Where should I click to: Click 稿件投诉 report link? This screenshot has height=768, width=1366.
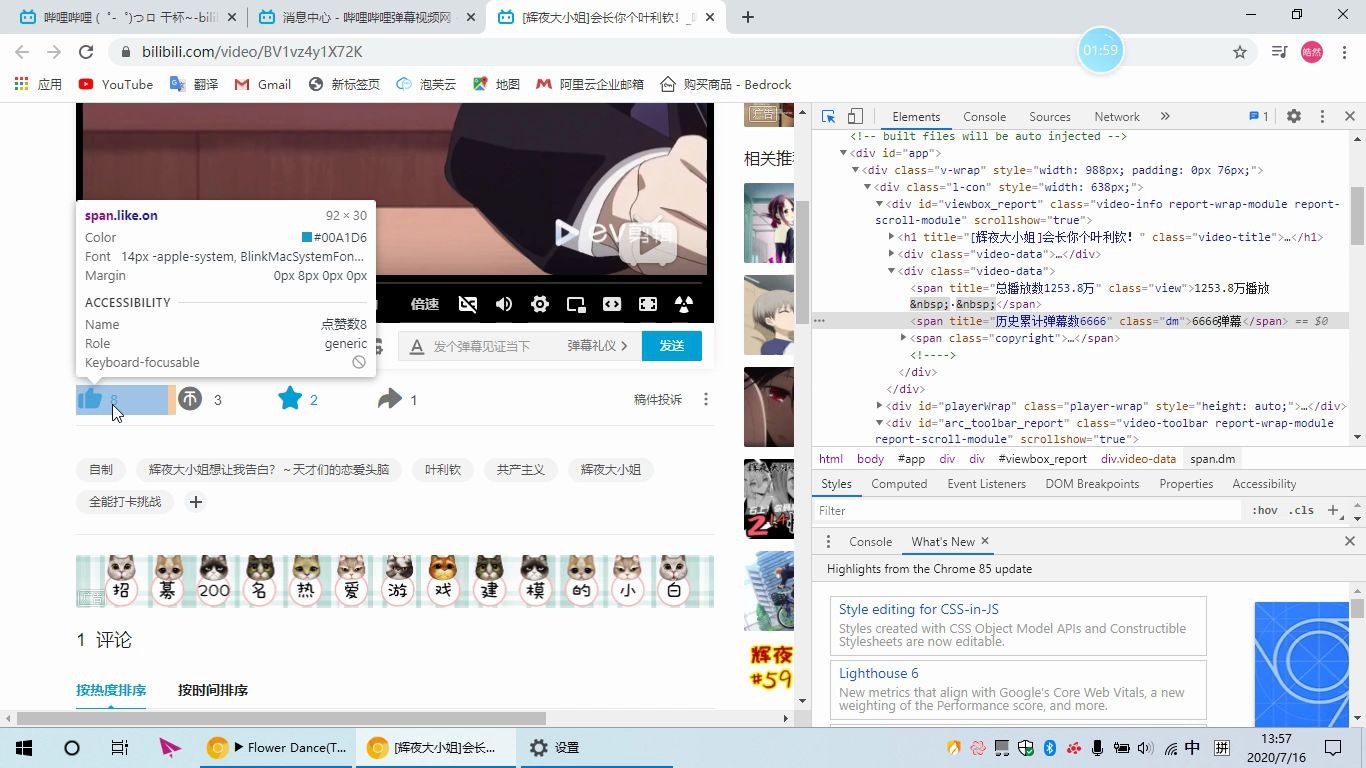[658, 399]
